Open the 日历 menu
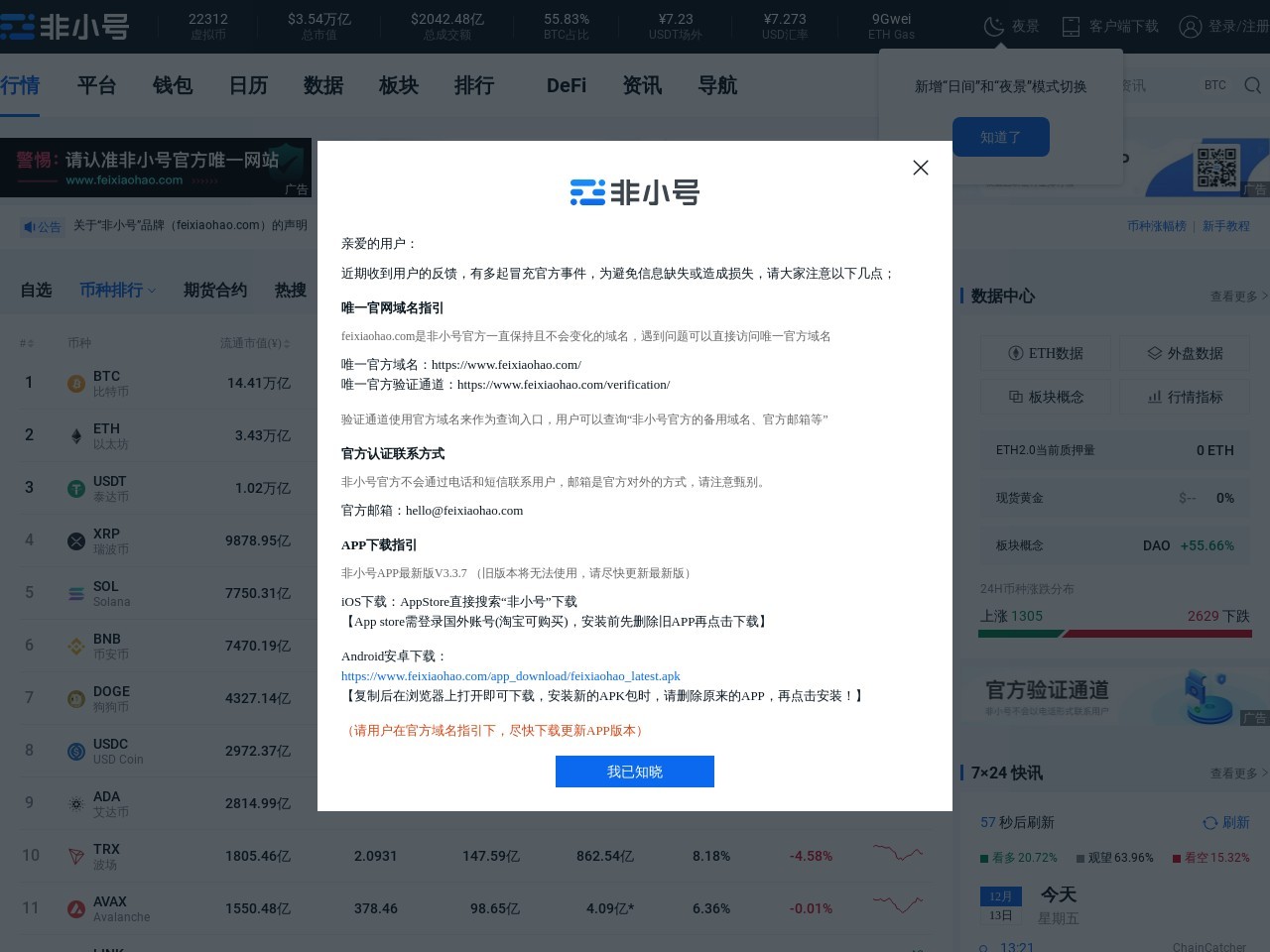 (248, 85)
